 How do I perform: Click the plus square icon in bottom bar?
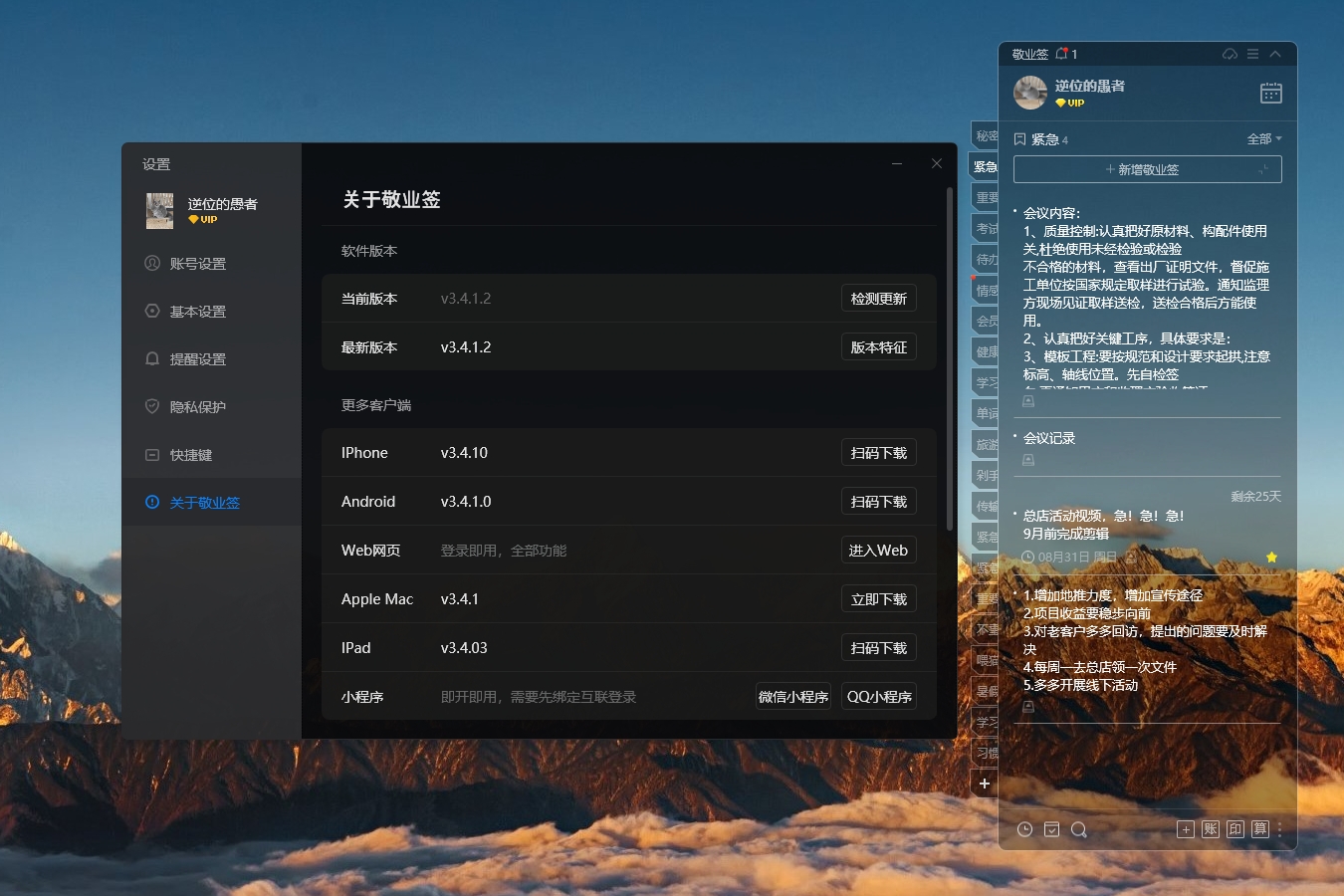click(1186, 829)
